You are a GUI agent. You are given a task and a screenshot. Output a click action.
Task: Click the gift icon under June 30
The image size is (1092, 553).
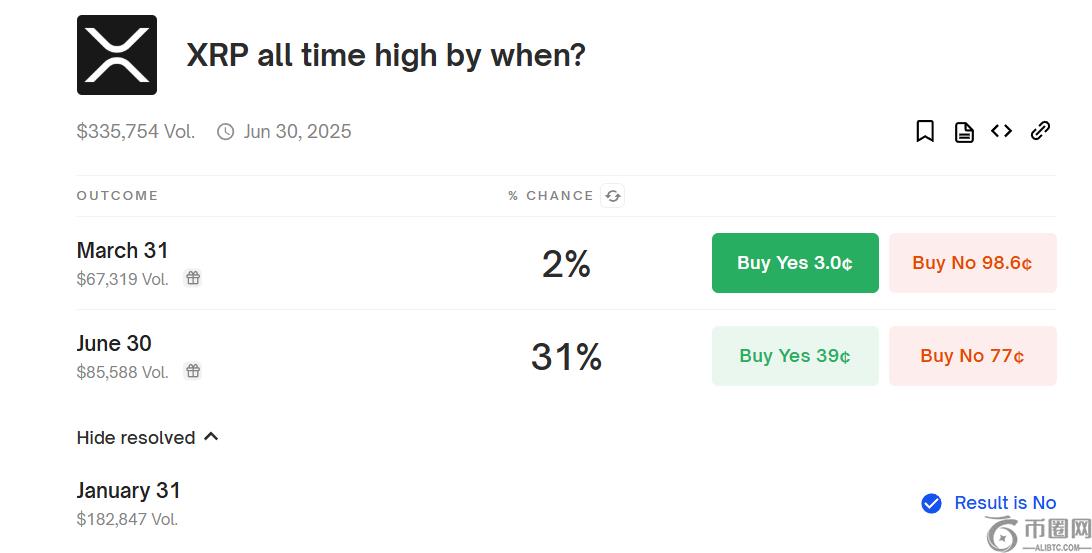coord(193,371)
